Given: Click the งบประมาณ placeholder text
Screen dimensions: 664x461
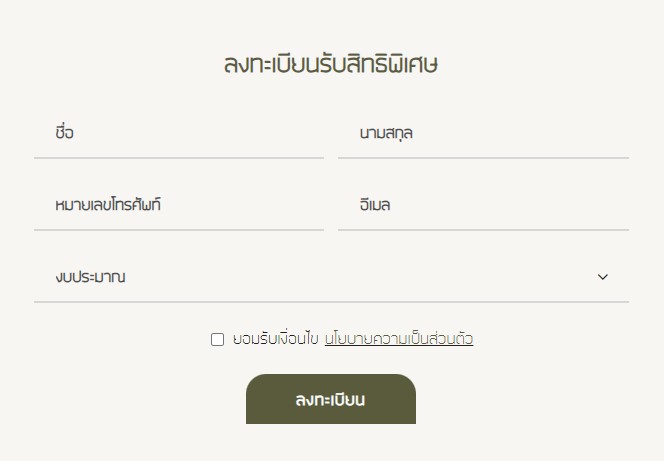Looking at the screenshot, I should [x=91, y=277].
